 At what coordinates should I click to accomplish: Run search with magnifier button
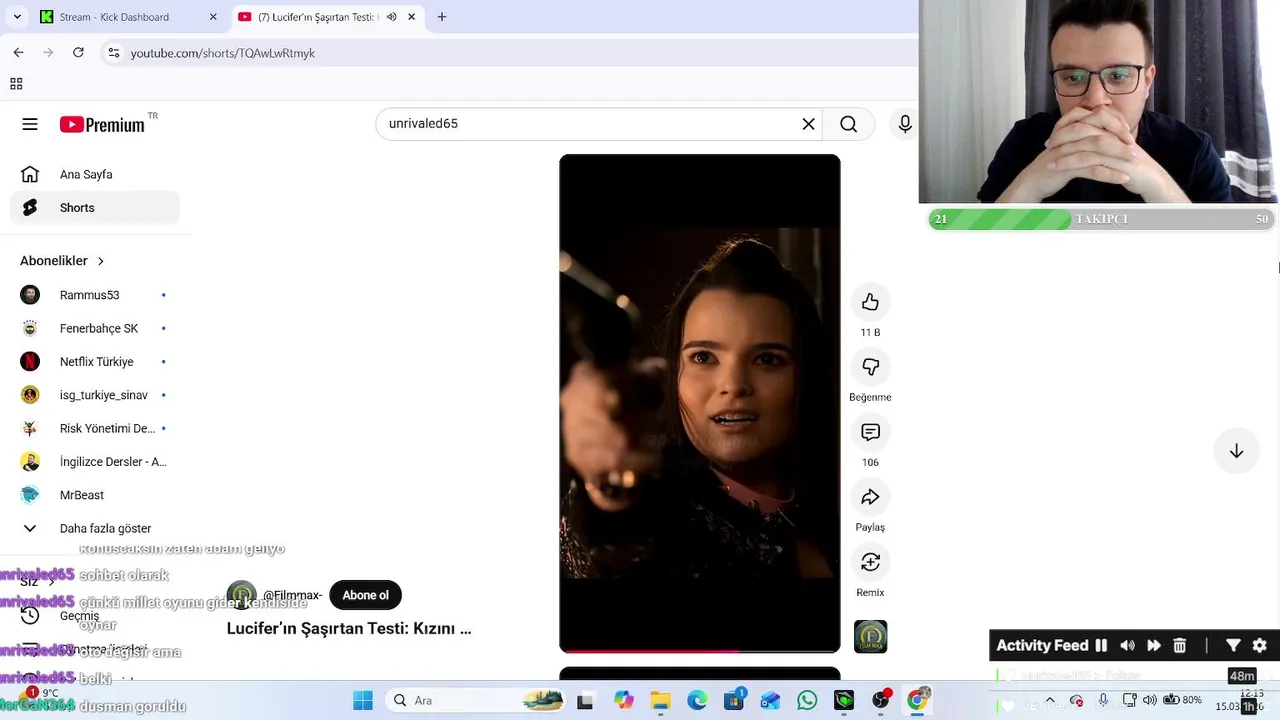tap(848, 124)
